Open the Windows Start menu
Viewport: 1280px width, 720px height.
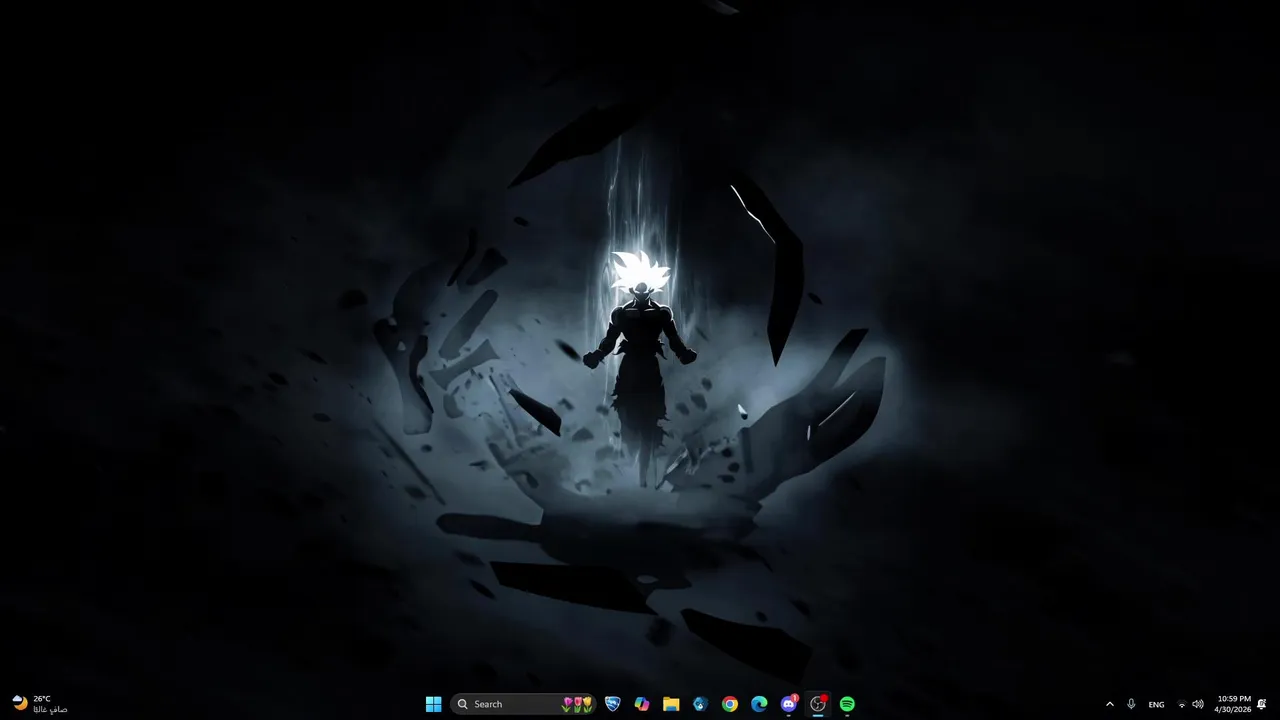tap(433, 704)
